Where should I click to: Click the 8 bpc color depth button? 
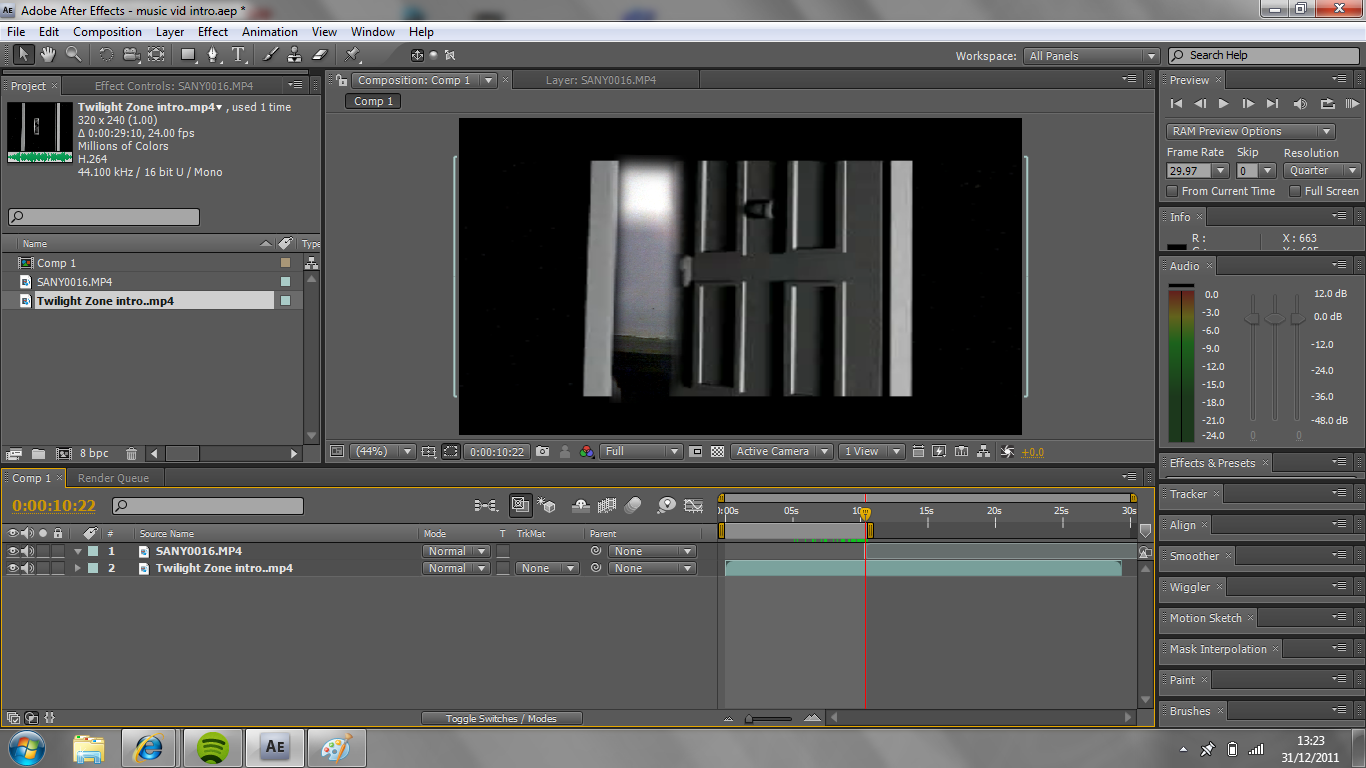[95, 453]
